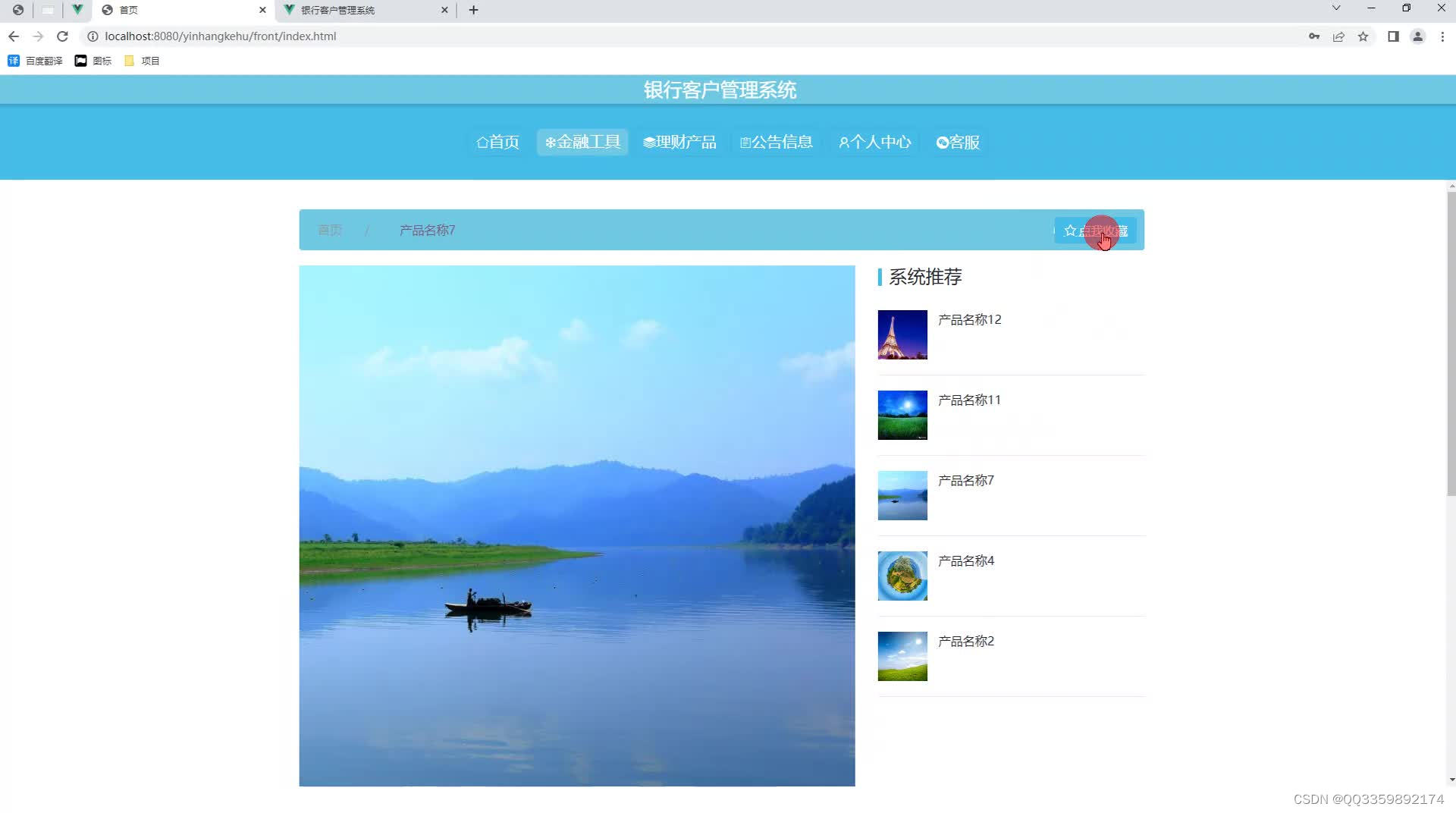Viewport: 1456px width, 813px height.
Task: Minimize the browser window
Action: point(1371,8)
